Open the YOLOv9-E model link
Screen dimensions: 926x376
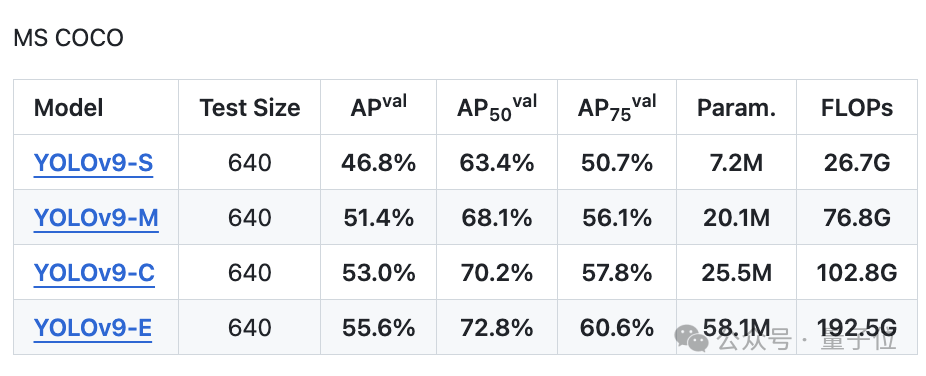click(93, 328)
